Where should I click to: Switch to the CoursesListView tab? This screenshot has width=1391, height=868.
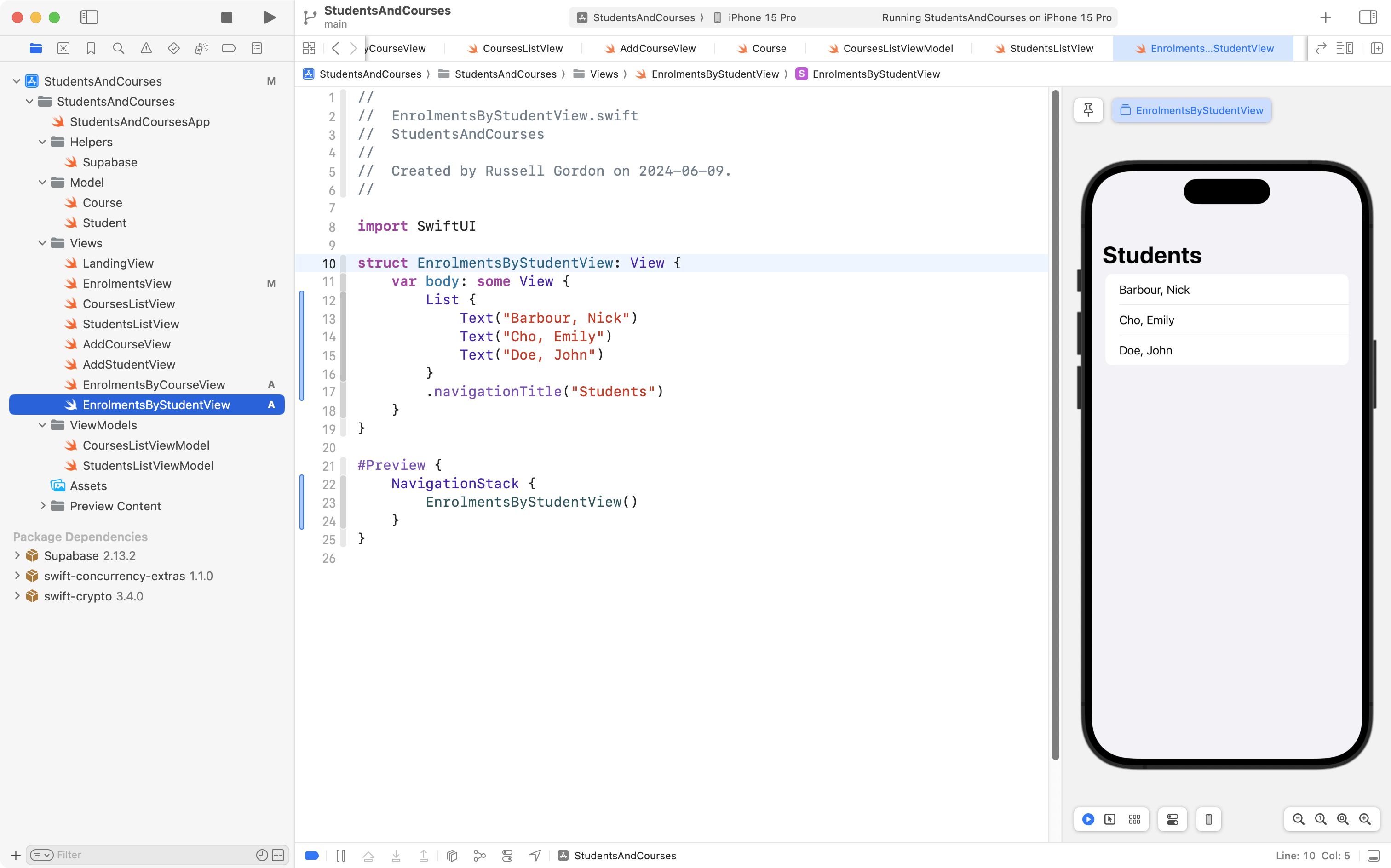tap(522, 48)
